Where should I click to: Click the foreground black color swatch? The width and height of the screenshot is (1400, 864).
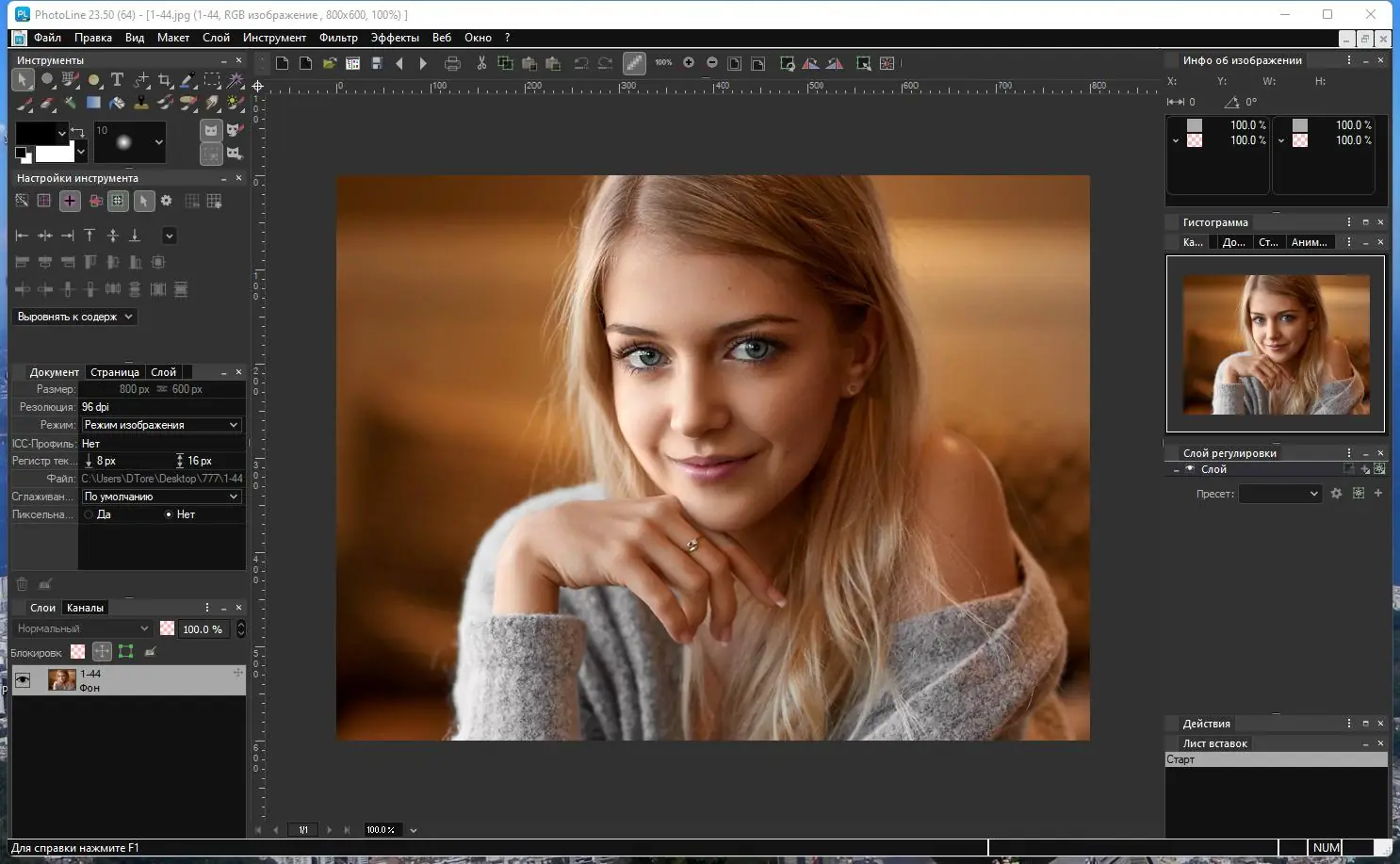pyautogui.click(x=36, y=133)
